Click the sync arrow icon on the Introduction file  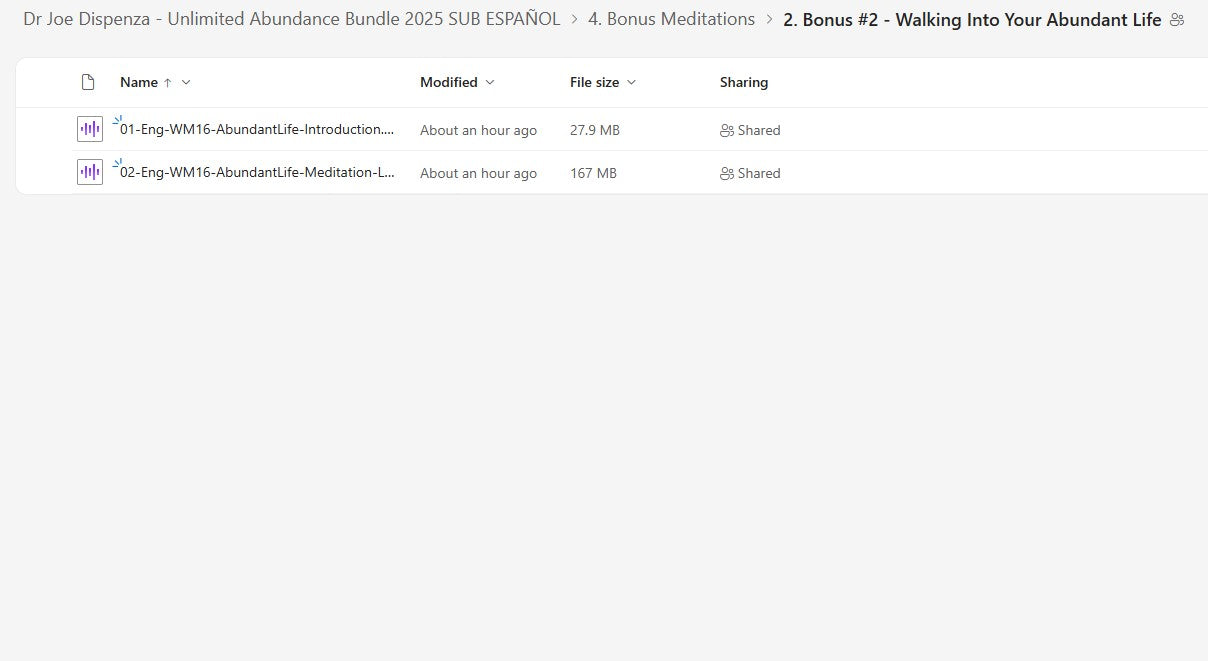coord(117,118)
